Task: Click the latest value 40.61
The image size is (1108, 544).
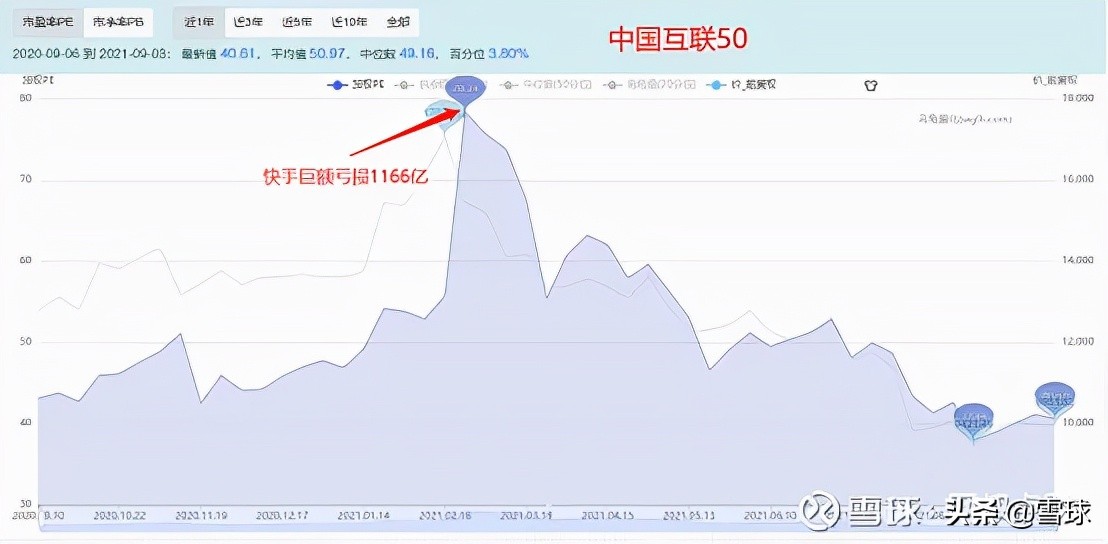Action: [x=239, y=54]
